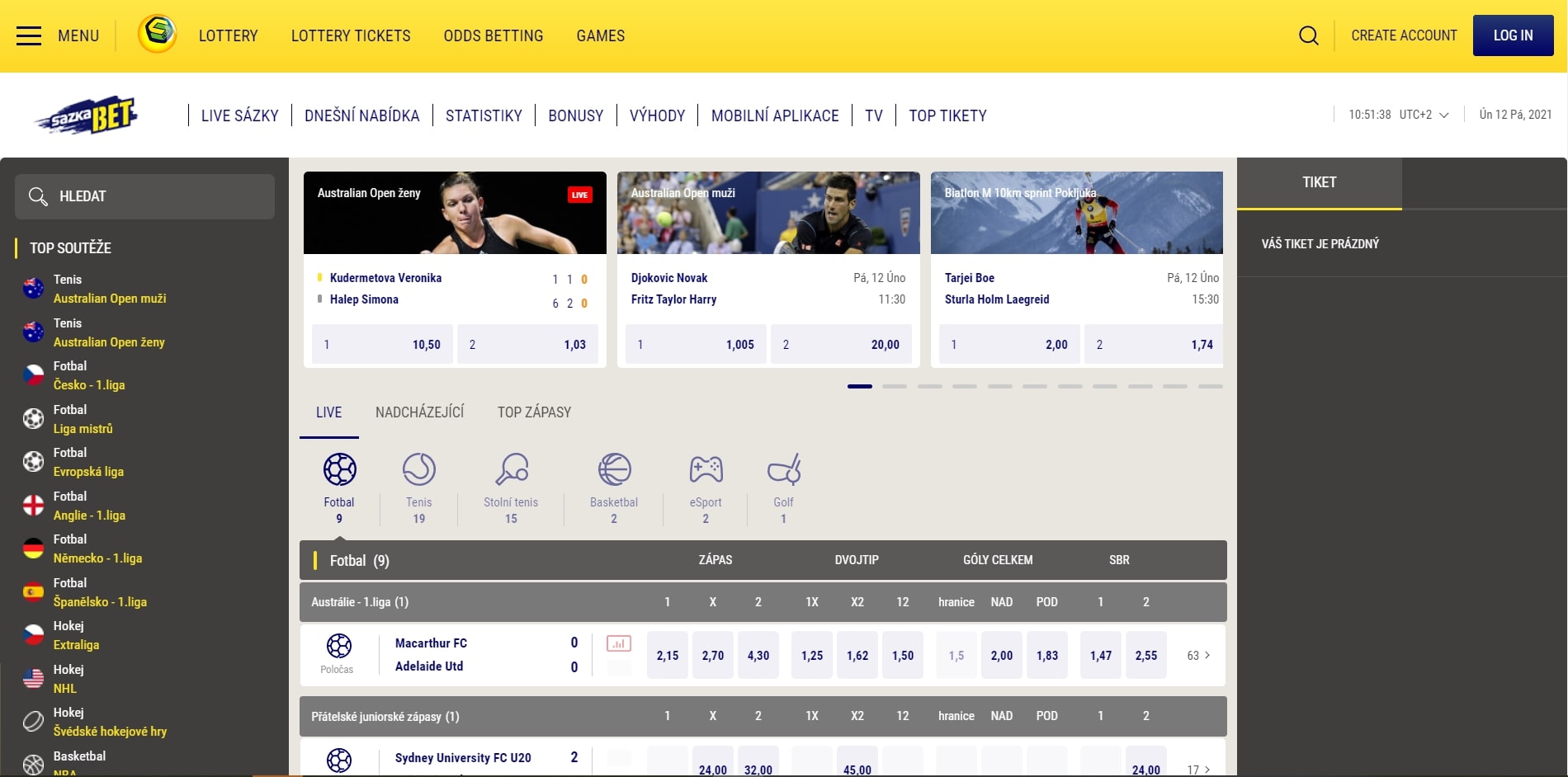Select Adelaide Utd win odds 4,30

tap(758, 655)
